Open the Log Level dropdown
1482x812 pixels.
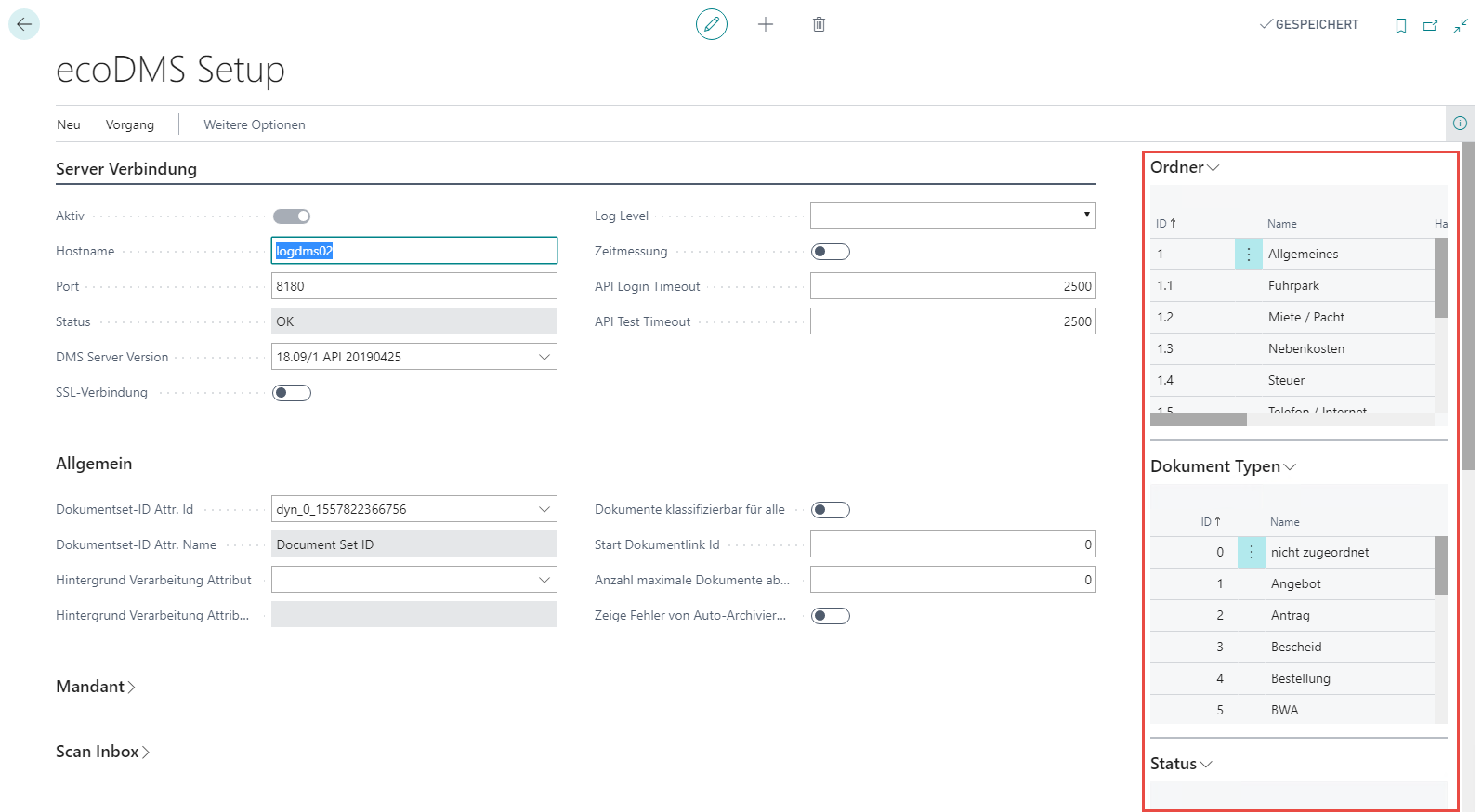point(953,215)
